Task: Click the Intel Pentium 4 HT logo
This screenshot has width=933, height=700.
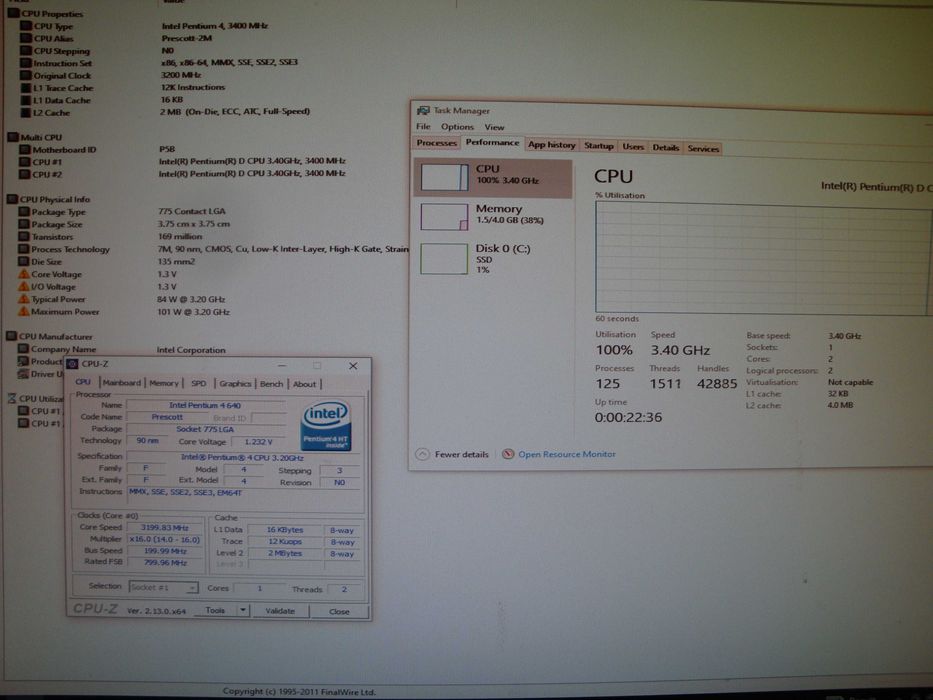Action: pos(326,426)
